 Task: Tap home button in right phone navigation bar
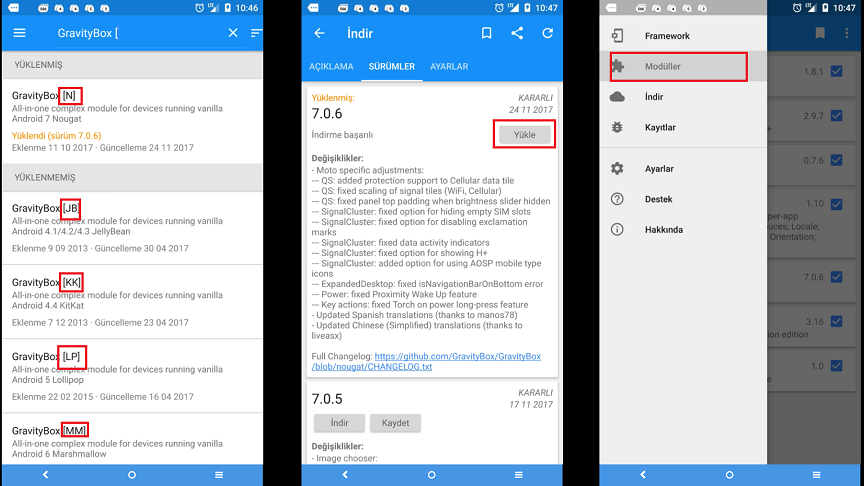point(730,474)
